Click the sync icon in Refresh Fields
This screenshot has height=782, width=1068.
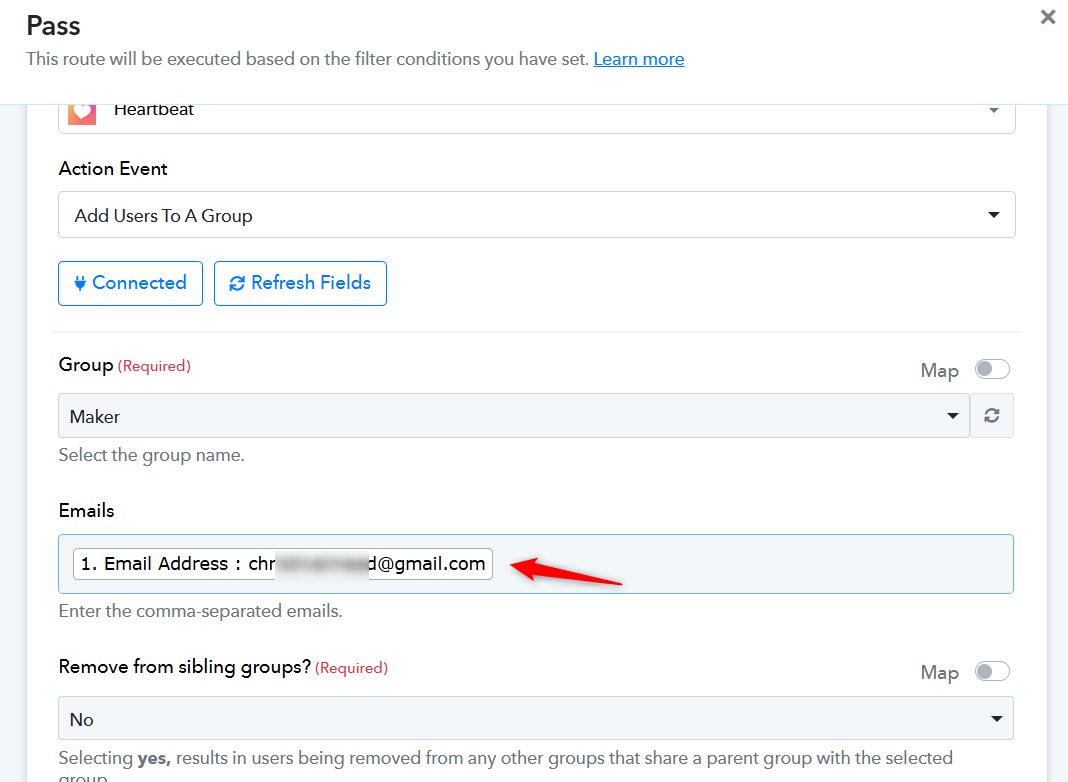pyautogui.click(x=237, y=283)
